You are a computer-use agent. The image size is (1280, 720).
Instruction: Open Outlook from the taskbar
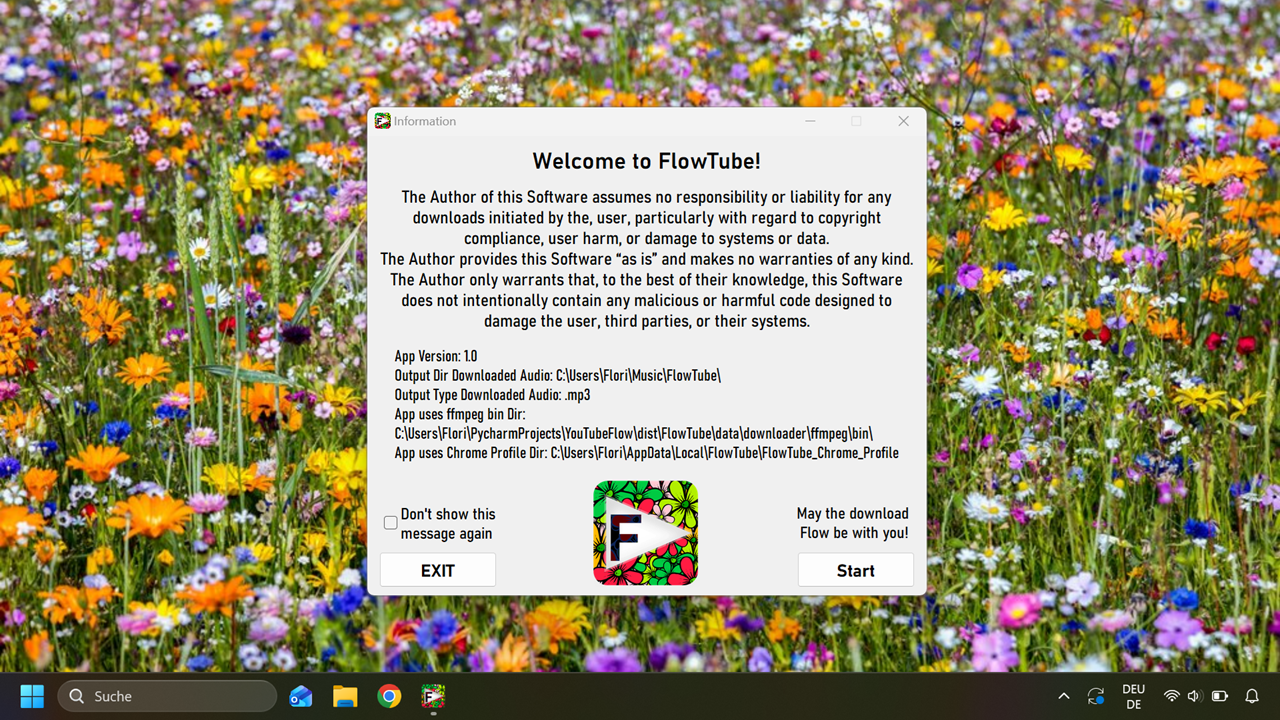pos(301,696)
